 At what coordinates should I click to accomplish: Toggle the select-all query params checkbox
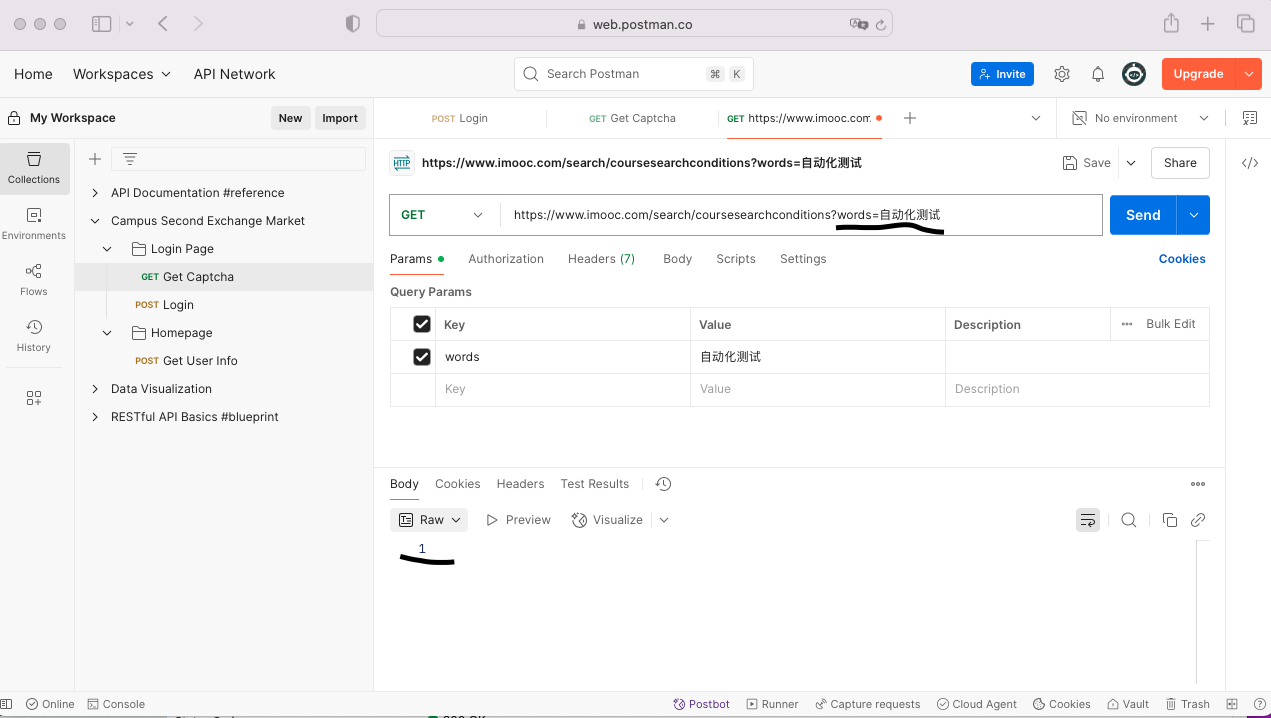click(x=422, y=324)
